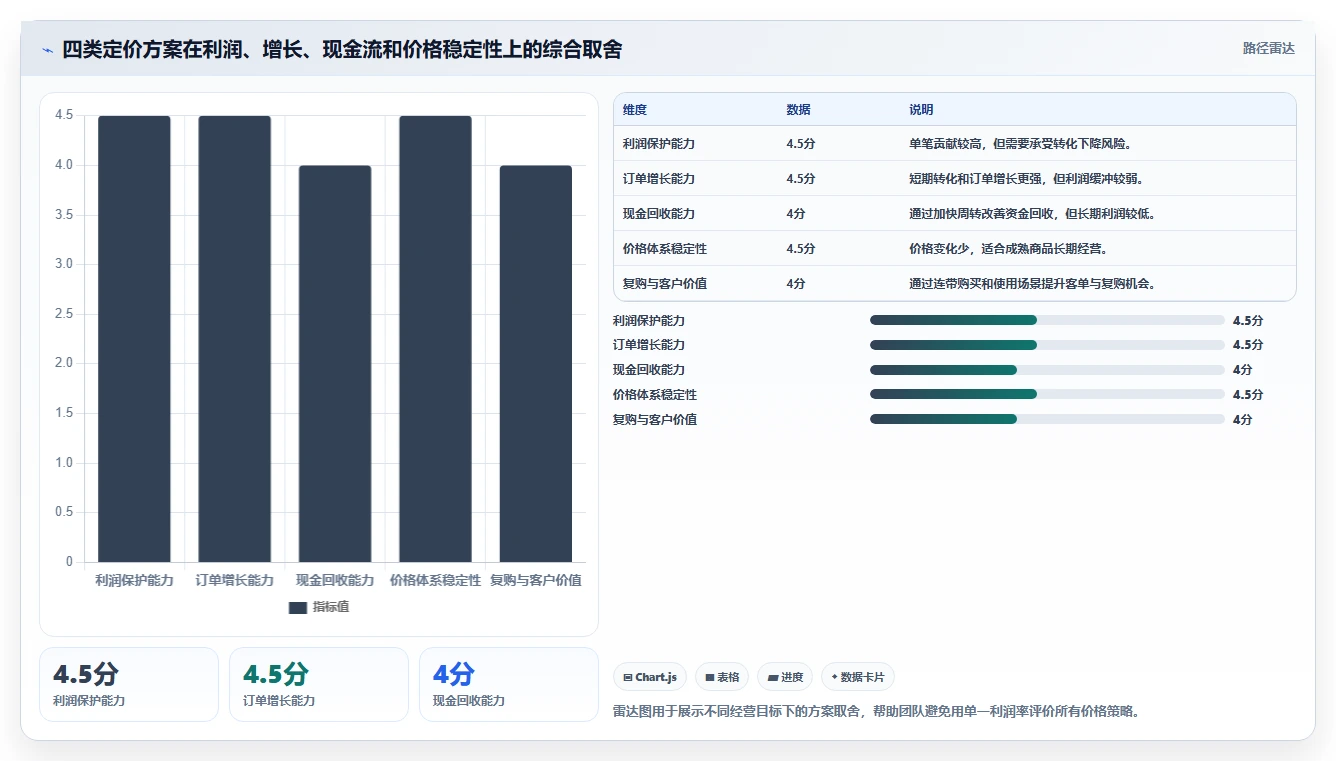Click description 通过连带购买和使用场景提升客单与复购机会。
The width and height of the screenshot is (1336, 761).
(x=1032, y=284)
